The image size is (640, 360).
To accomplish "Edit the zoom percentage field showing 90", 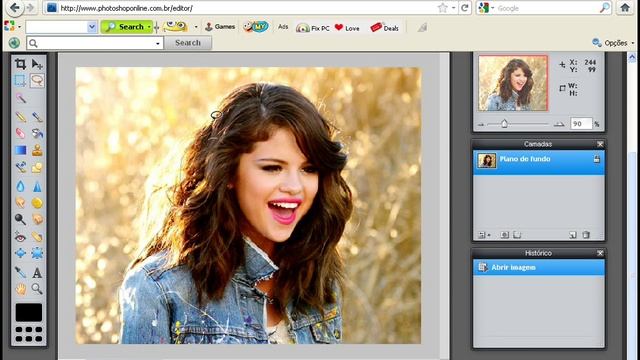I will click(580, 124).
